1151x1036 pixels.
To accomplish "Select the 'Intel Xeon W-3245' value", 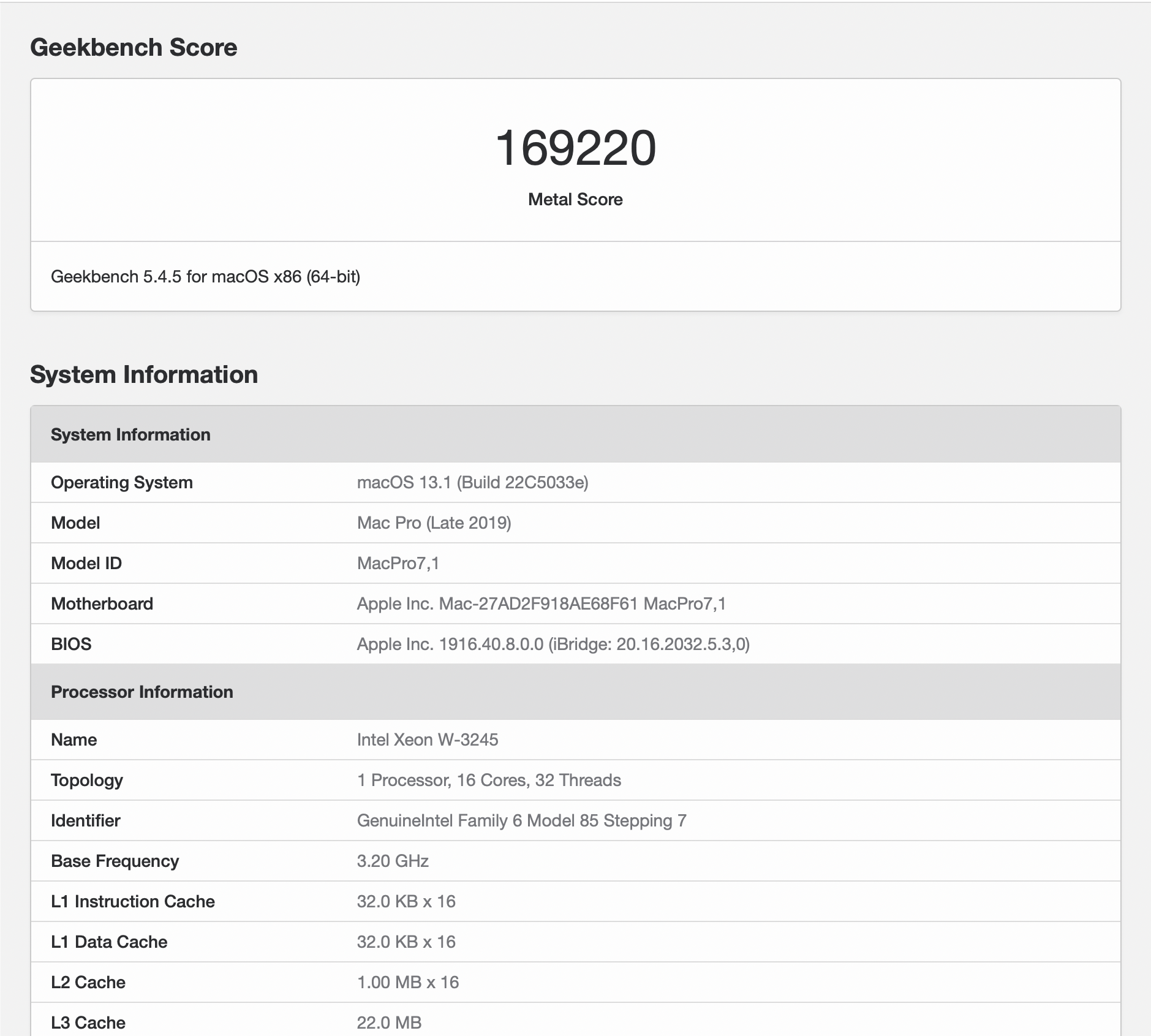I will (428, 739).
